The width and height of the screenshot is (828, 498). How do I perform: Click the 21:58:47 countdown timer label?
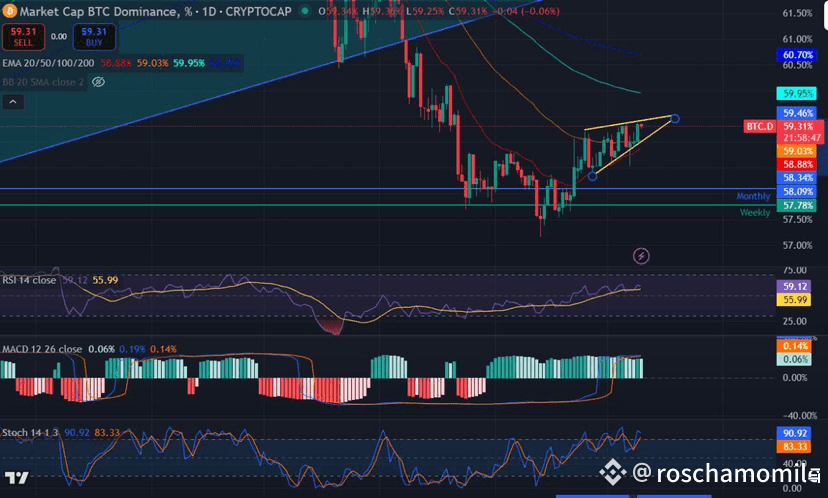pyautogui.click(x=801, y=138)
